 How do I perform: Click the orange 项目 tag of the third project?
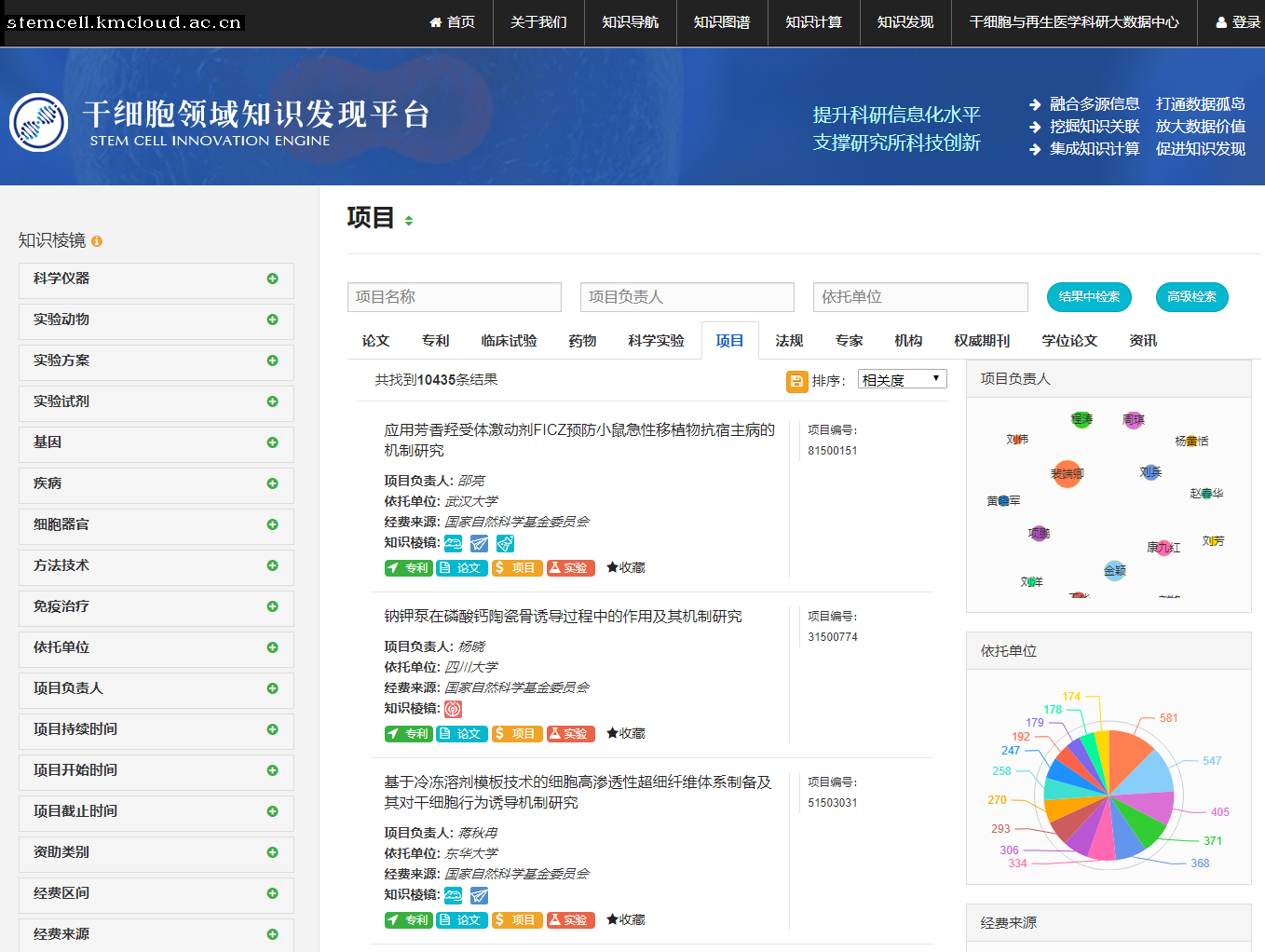[x=515, y=919]
